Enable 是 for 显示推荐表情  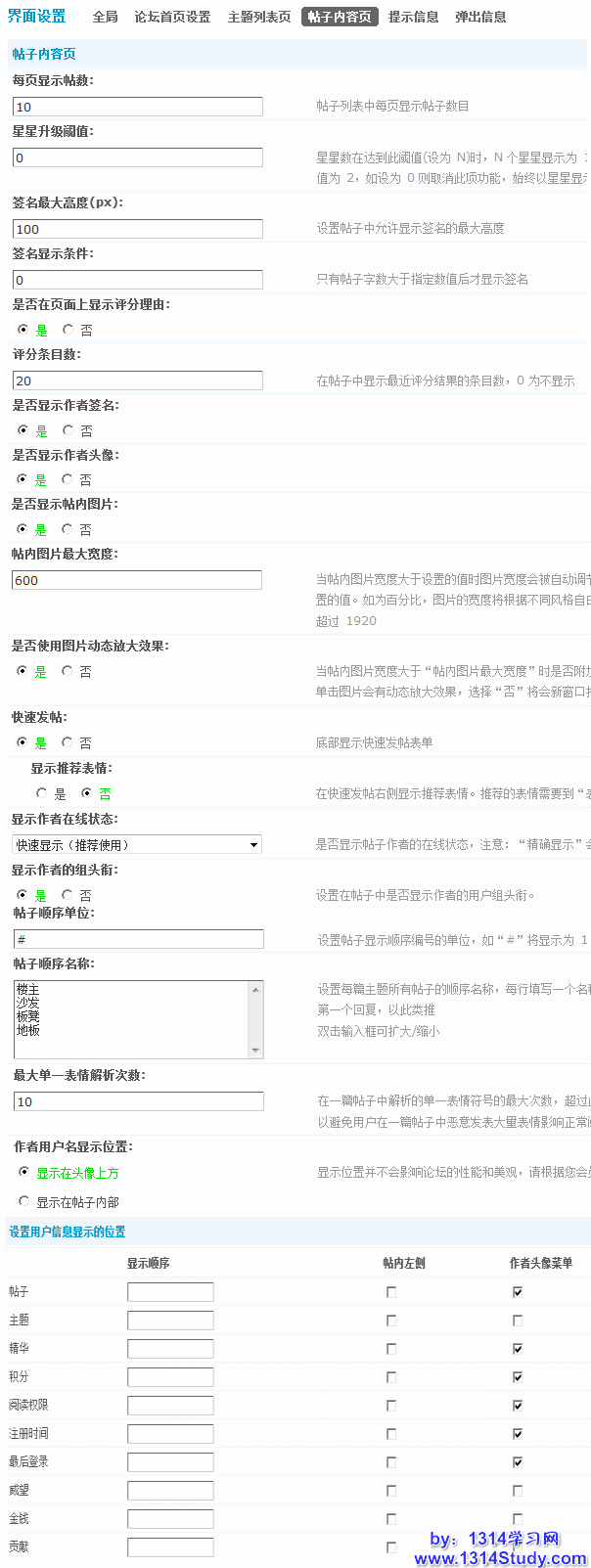pos(41,793)
